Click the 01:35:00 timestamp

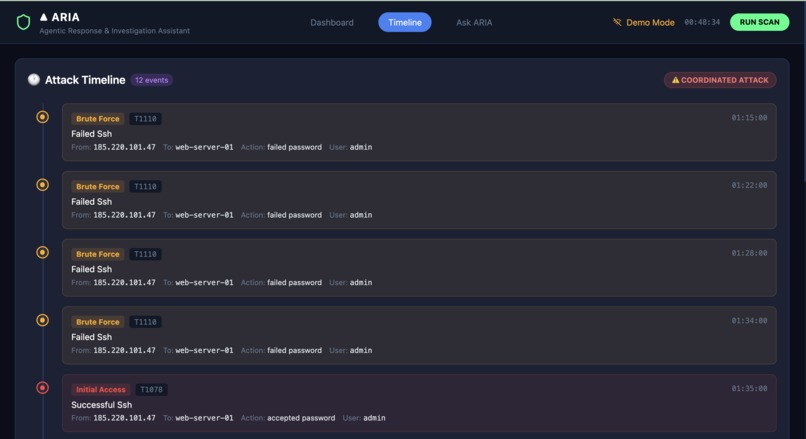click(749, 389)
